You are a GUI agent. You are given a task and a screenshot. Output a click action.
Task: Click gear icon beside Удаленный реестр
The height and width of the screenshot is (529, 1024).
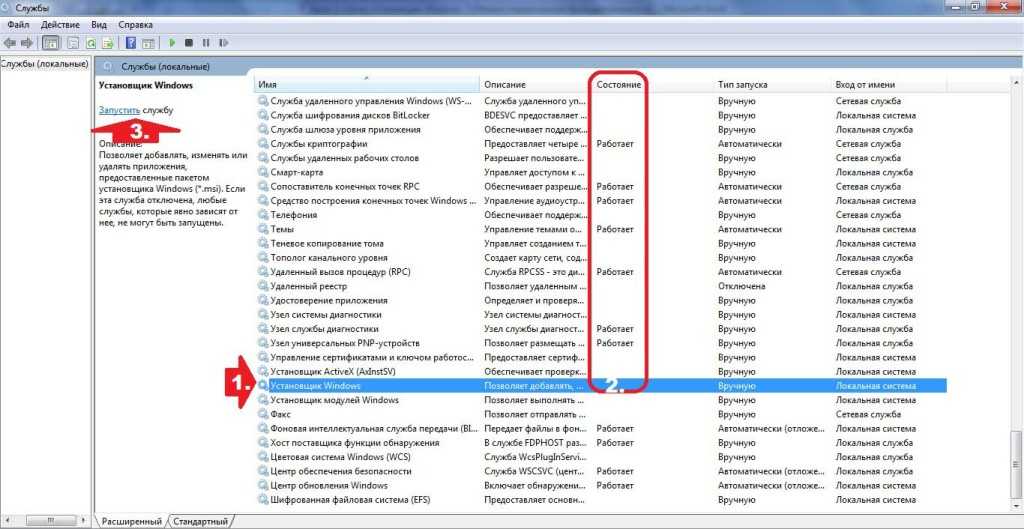pyautogui.click(x=263, y=286)
